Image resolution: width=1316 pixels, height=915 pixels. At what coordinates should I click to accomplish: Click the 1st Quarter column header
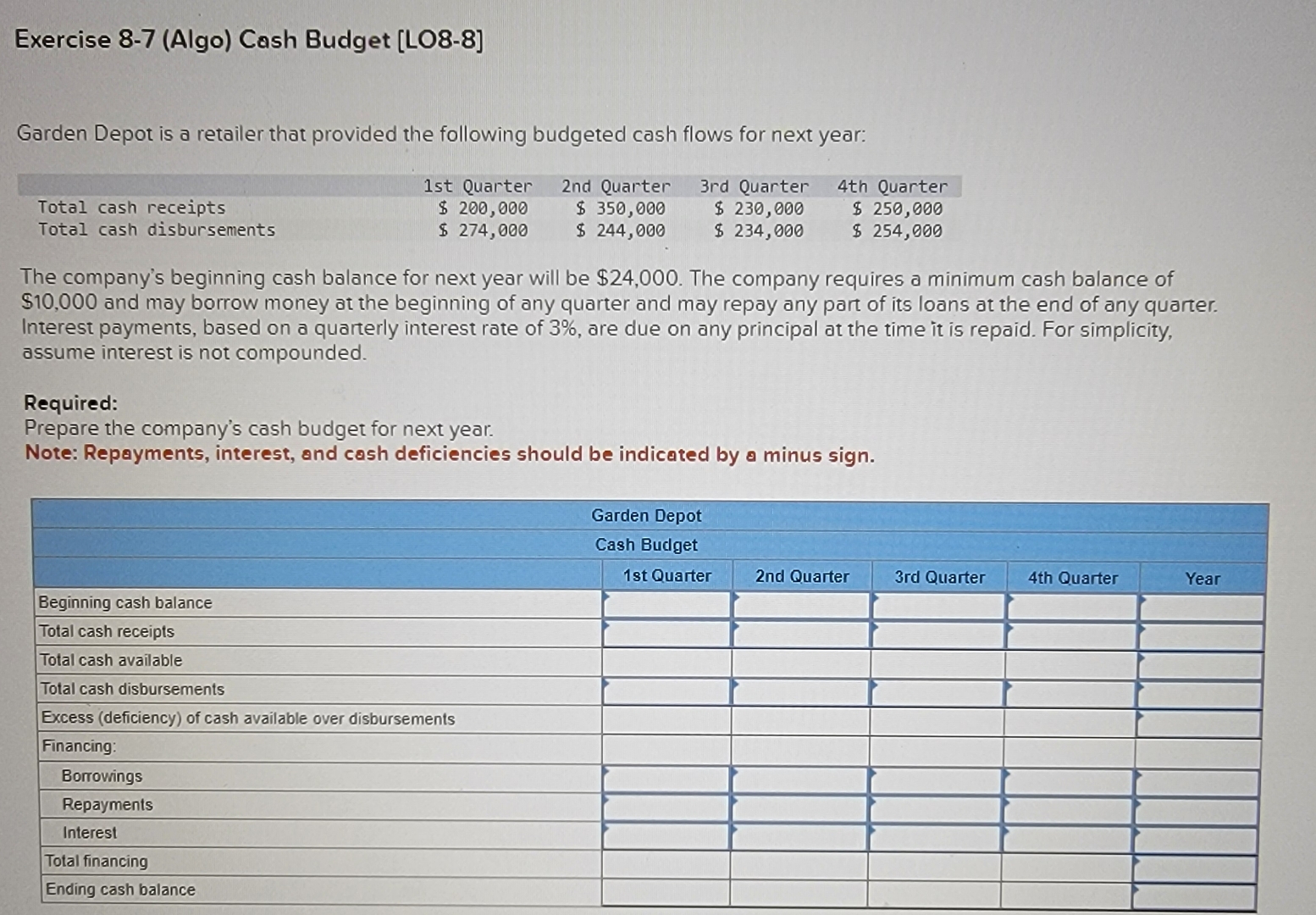point(666,576)
